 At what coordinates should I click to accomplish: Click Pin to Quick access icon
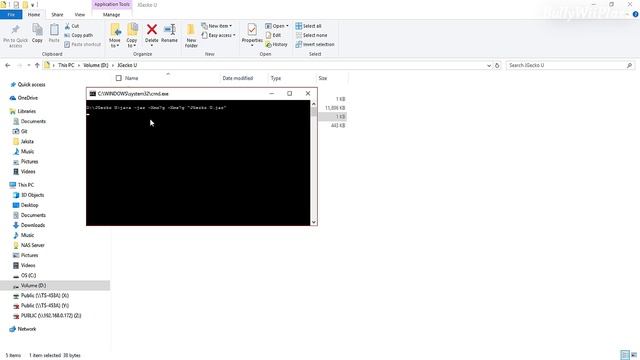point(16,30)
